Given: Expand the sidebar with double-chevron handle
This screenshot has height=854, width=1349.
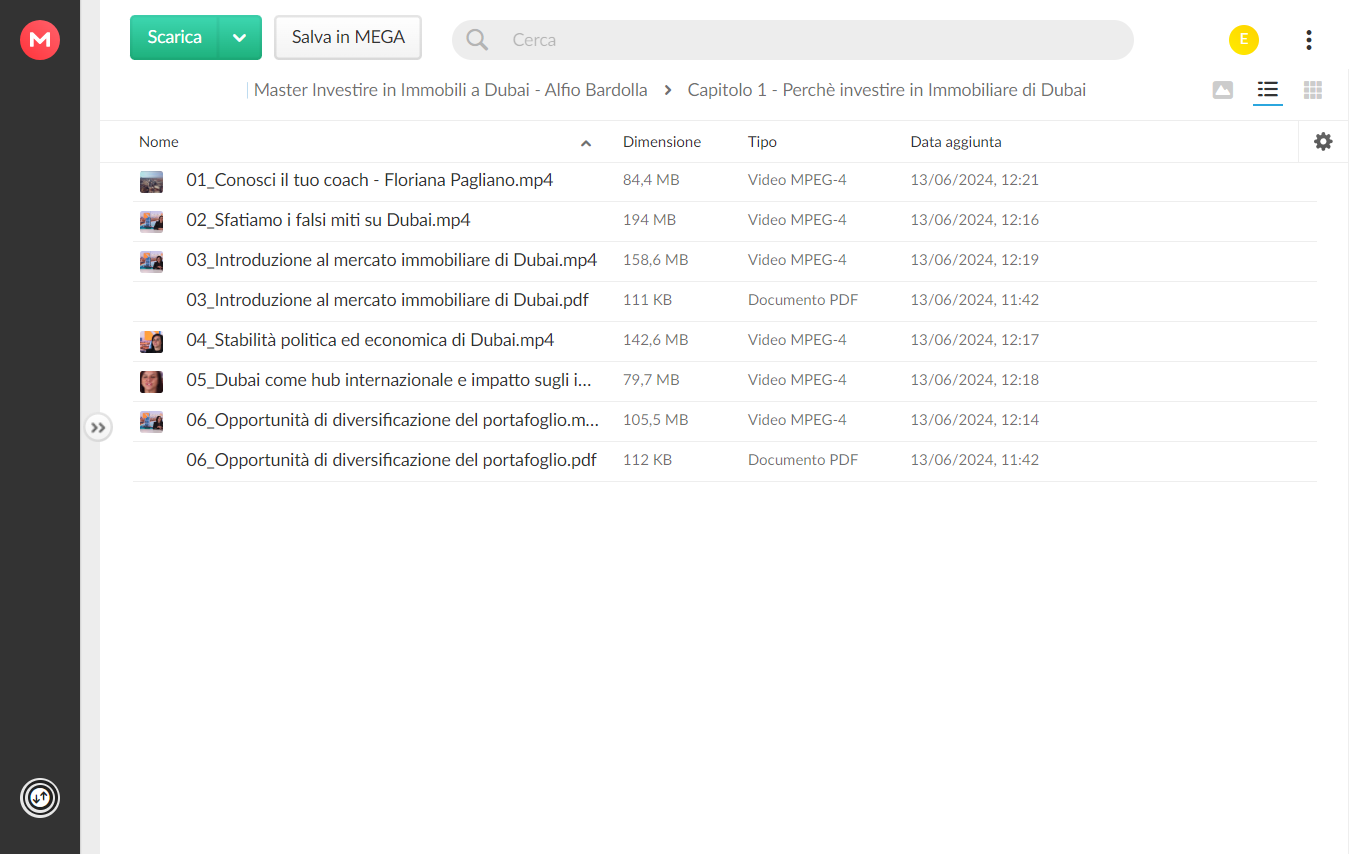Looking at the screenshot, I should 97,427.
